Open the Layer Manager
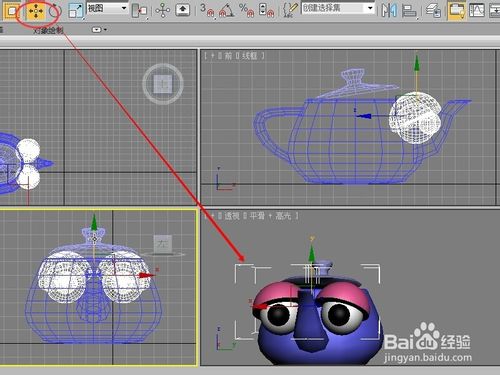The height and width of the screenshot is (375, 500). 434,10
